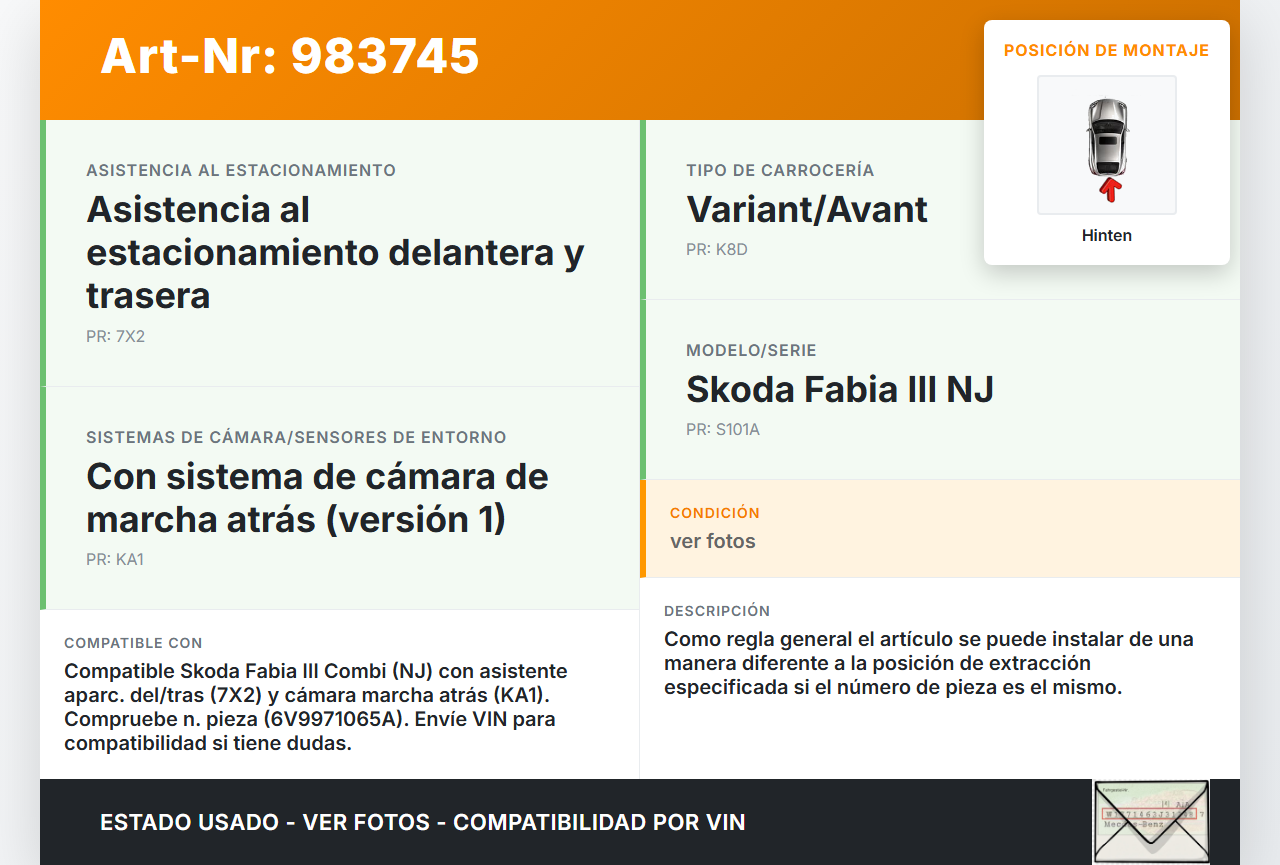Select the 'Hinten' position caption

1107,236
